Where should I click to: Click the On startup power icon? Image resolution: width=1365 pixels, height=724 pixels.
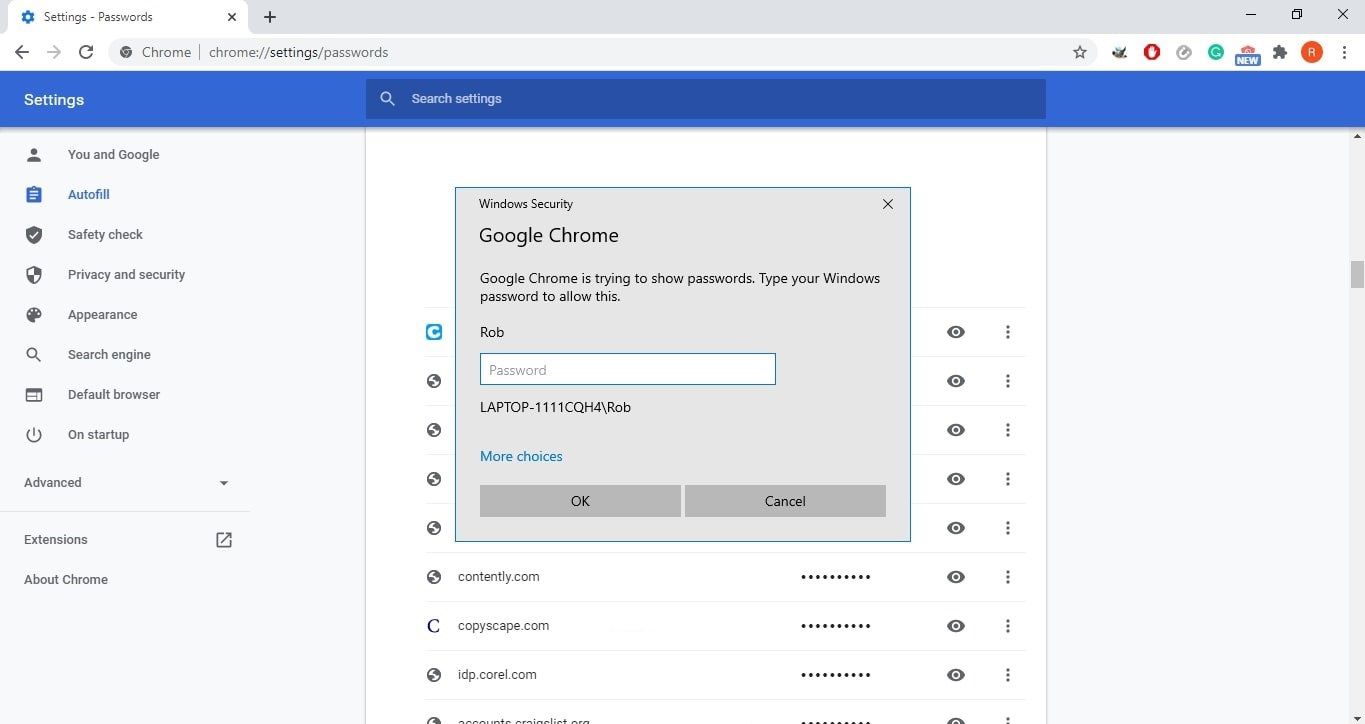tap(34, 434)
